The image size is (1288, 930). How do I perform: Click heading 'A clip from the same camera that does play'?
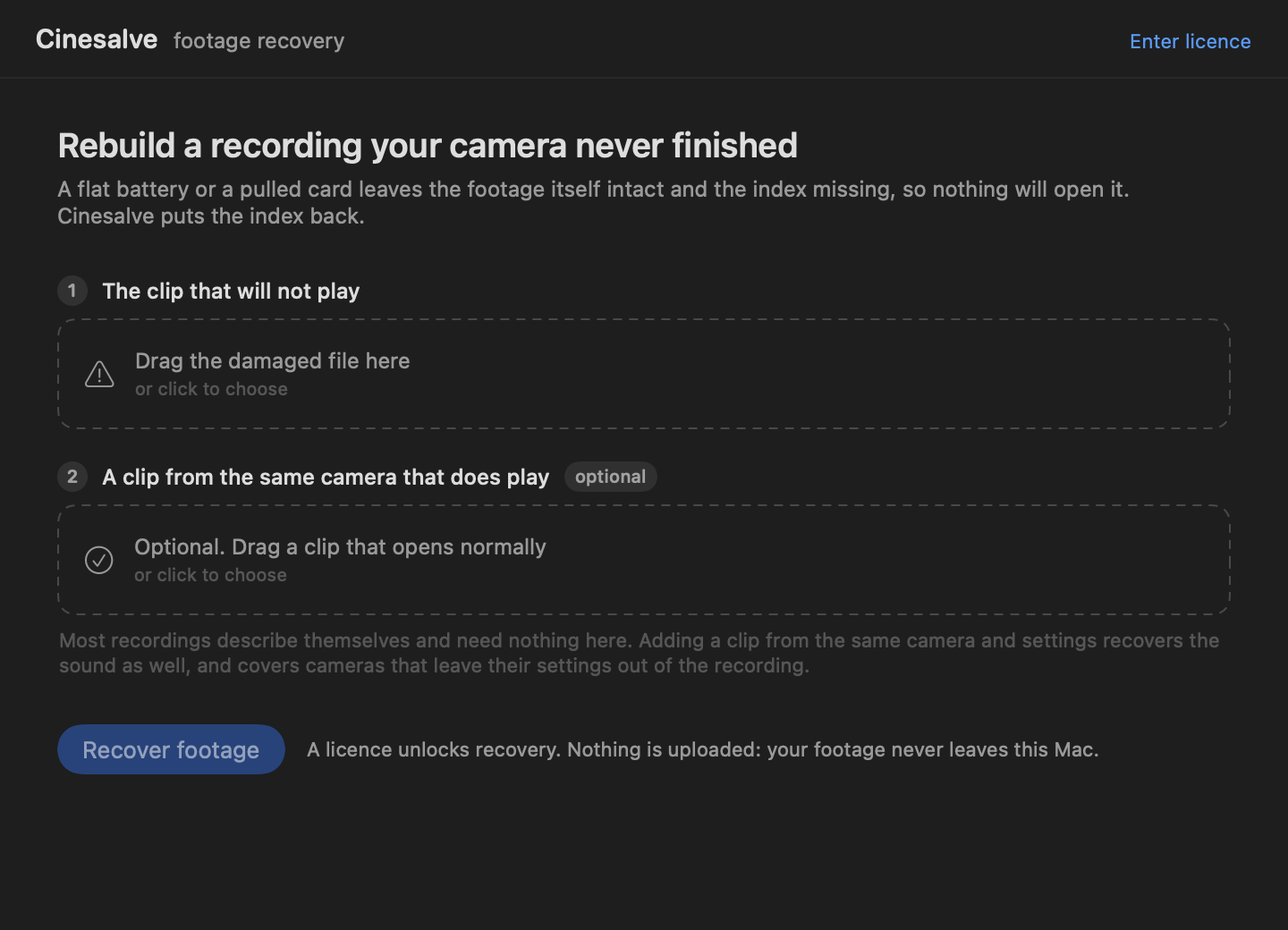[x=326, y=477]
